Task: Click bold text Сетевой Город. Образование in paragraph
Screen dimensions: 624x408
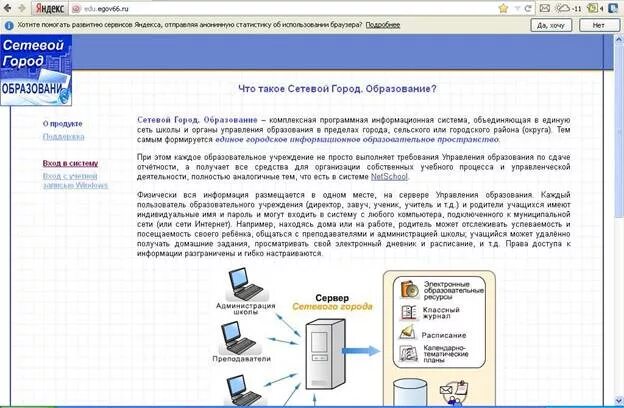Action: (197, 120)
